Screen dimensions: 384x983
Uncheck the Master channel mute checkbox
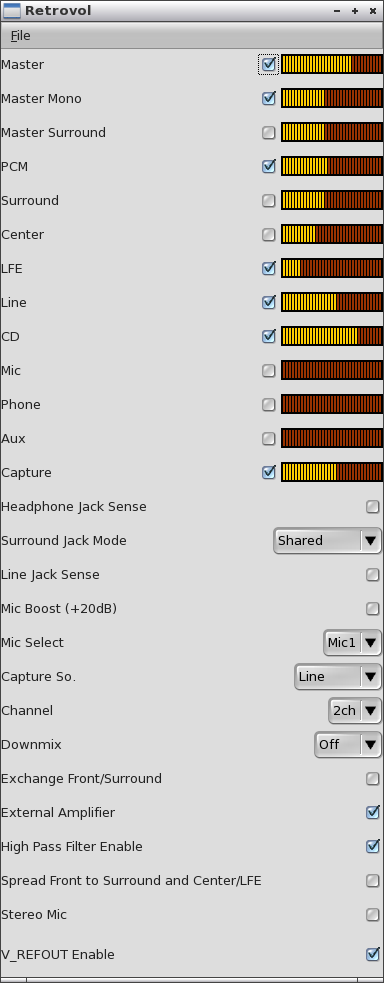(269, 64)
